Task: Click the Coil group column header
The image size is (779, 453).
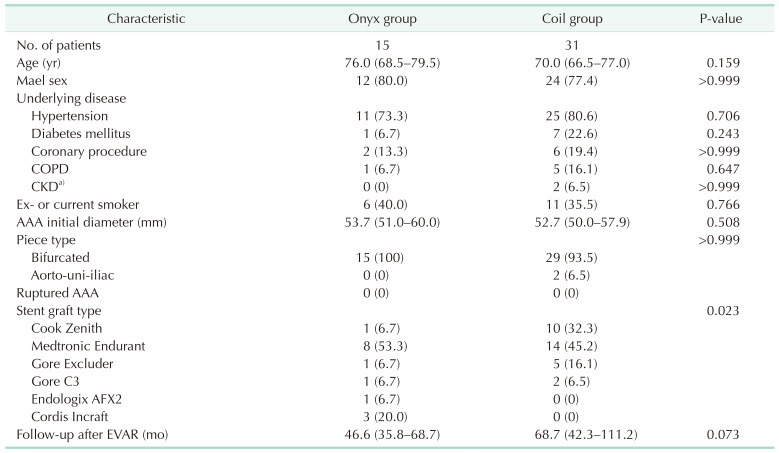Action: (x=562, y=19)
